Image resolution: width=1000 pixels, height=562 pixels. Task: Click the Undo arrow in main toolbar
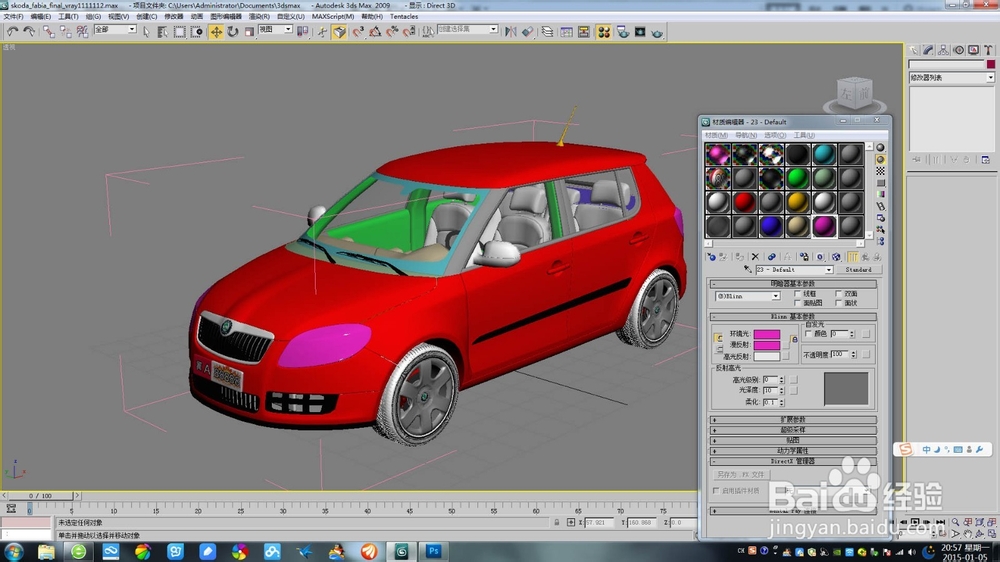[x=12, y=31]
